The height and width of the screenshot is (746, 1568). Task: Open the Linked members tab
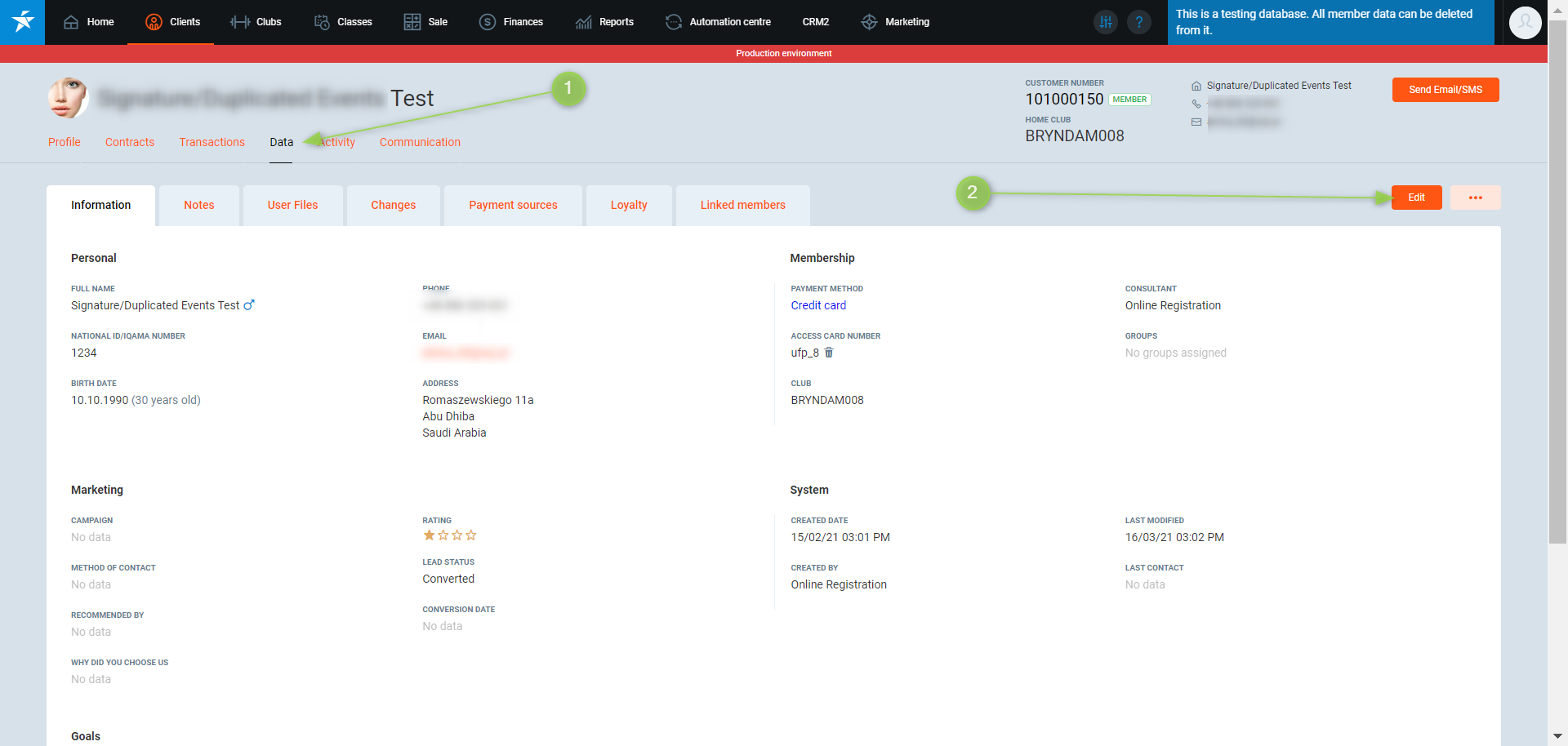point(742,205)
